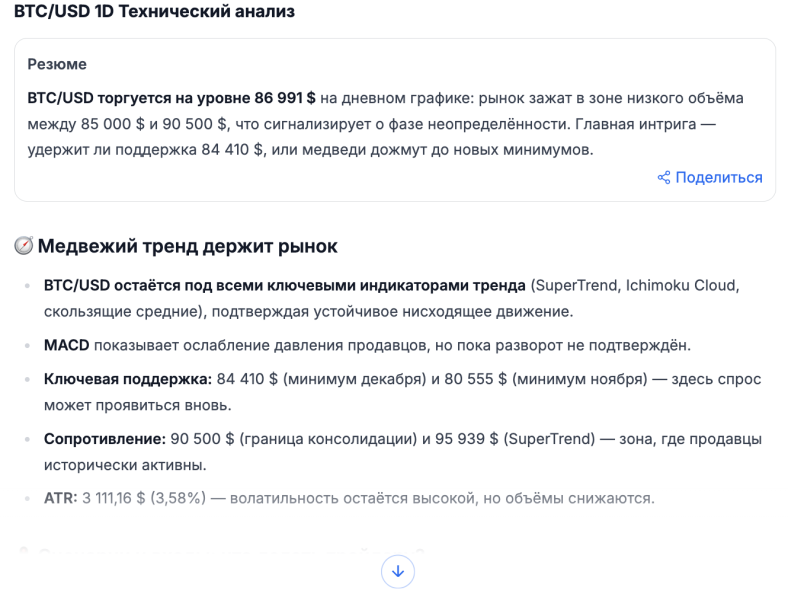Click the heading Медвежий тренд держит рынок

click(x=188, y=246)
